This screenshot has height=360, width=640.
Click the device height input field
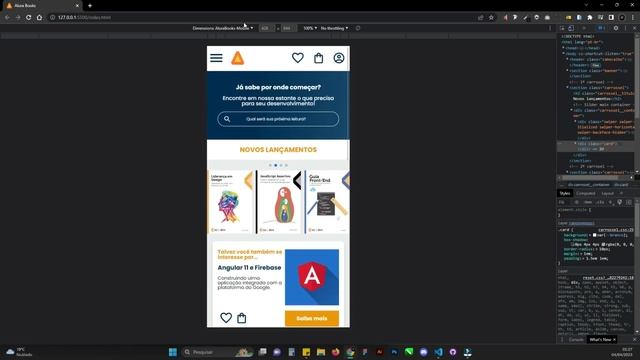click(x=288, y=28)
